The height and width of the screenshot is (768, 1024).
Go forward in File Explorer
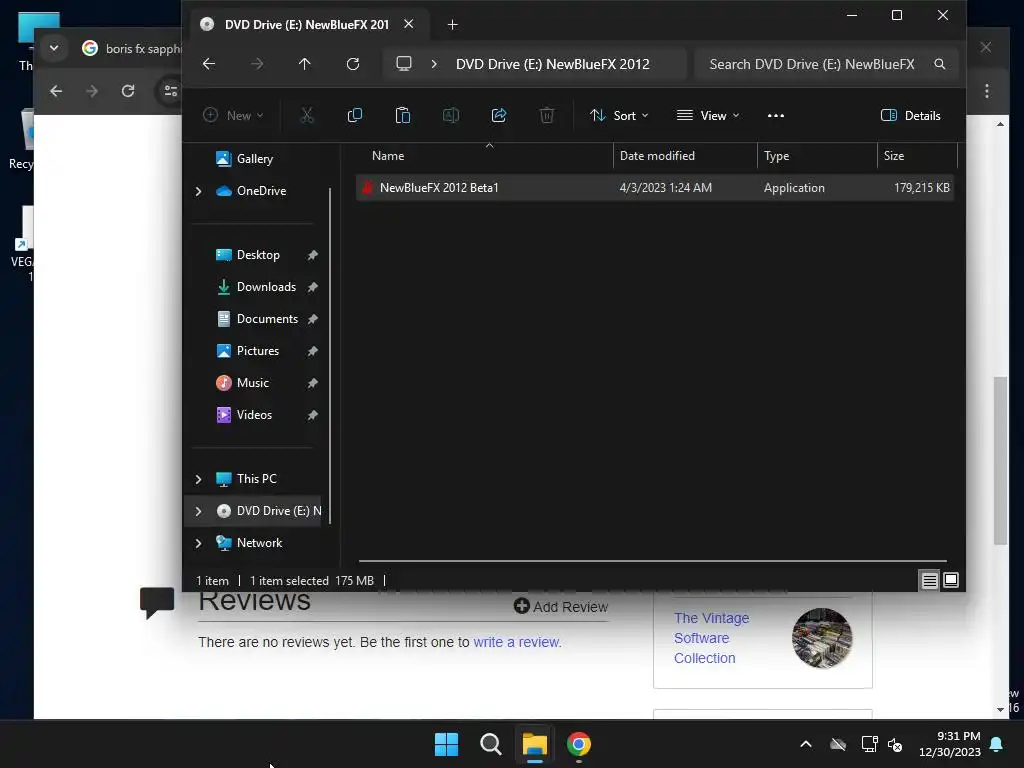tap(257, 64)
